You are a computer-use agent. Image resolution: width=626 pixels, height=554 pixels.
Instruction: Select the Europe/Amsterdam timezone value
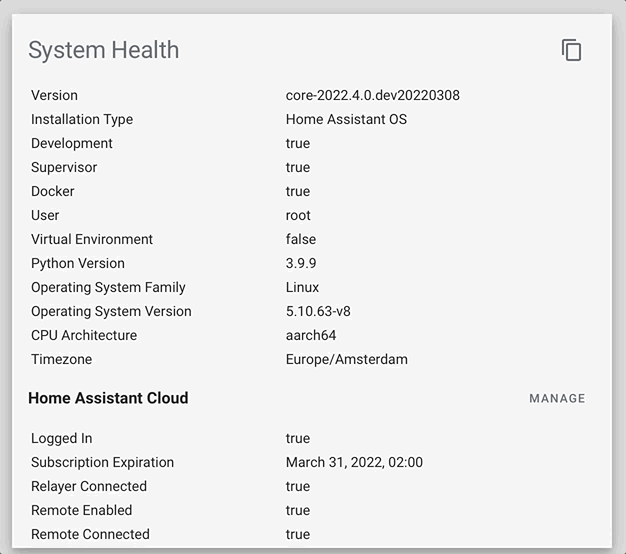(347, 359)
